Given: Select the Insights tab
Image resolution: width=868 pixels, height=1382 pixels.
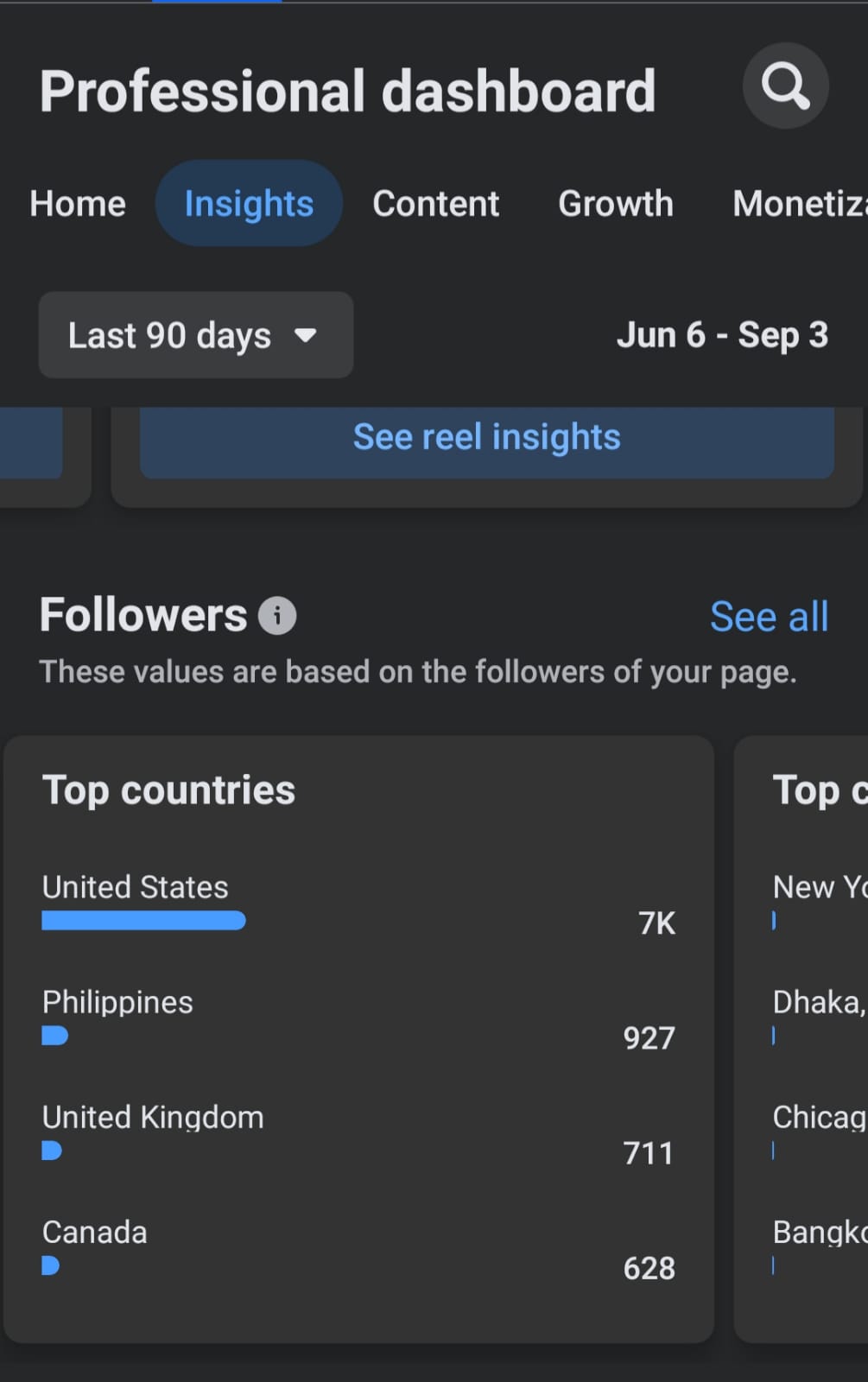Looking at the screenshot, I should pyautogui.click(x=249, y=204).
